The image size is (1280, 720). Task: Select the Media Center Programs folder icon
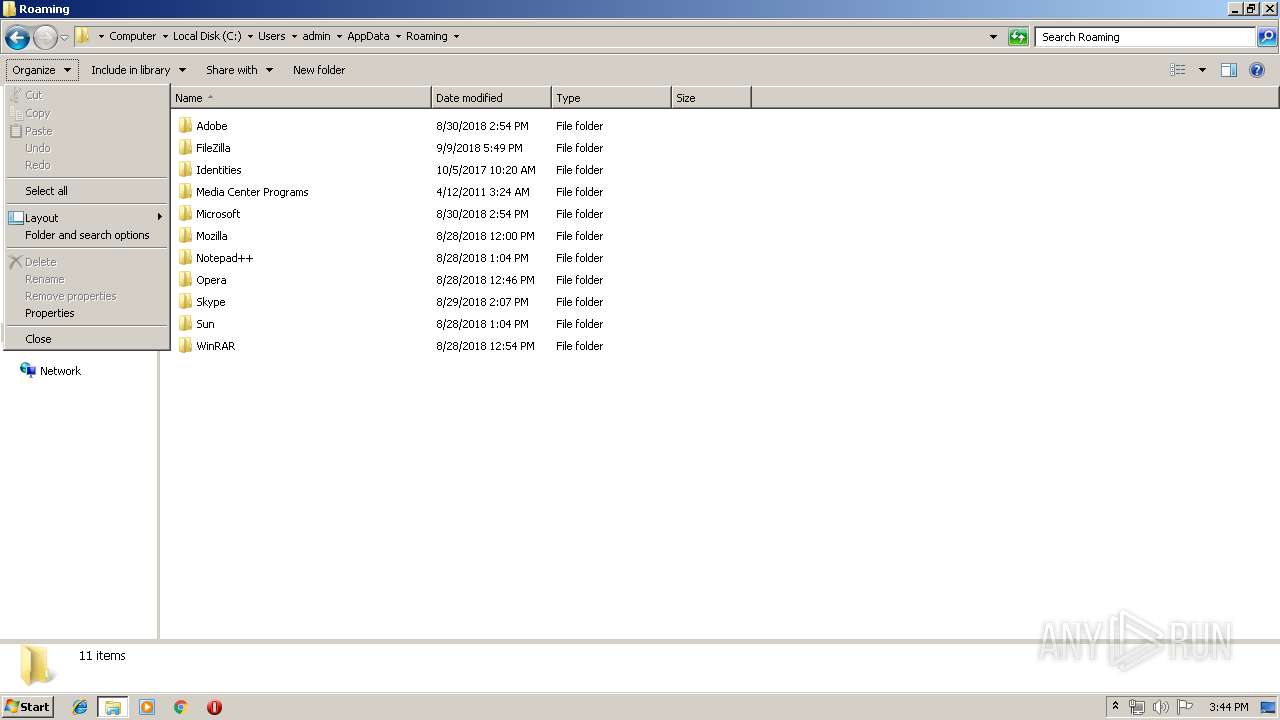pyautogui.click(x=185, y=192)
